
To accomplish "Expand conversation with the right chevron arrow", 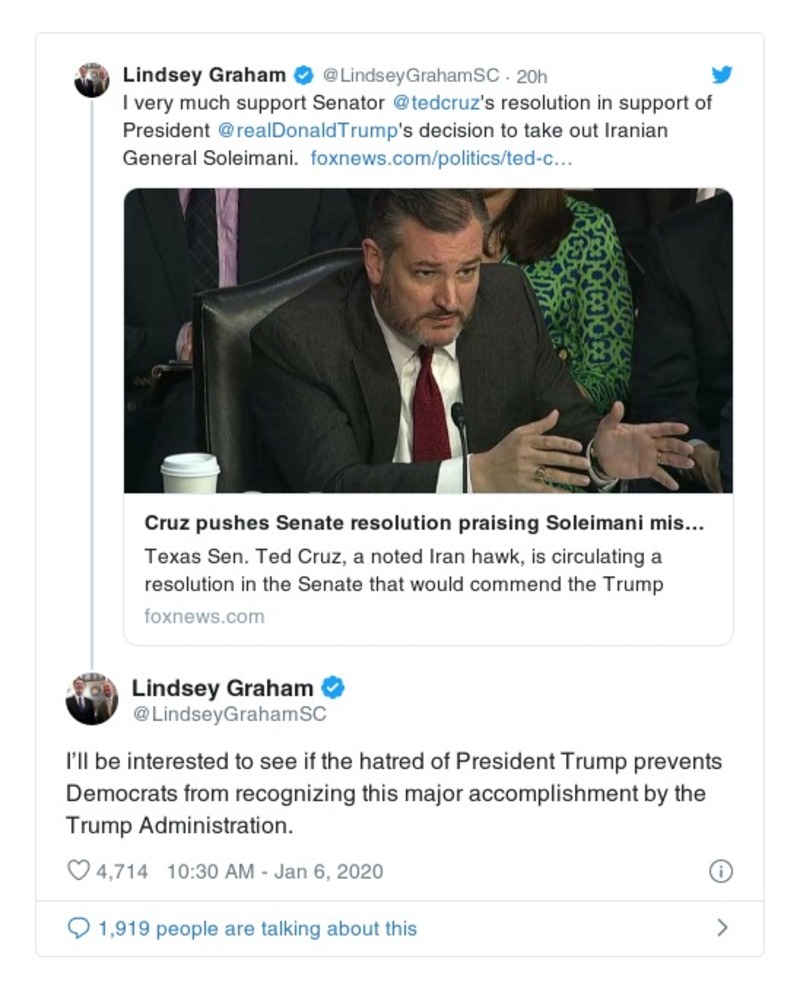I will (722, 928).
